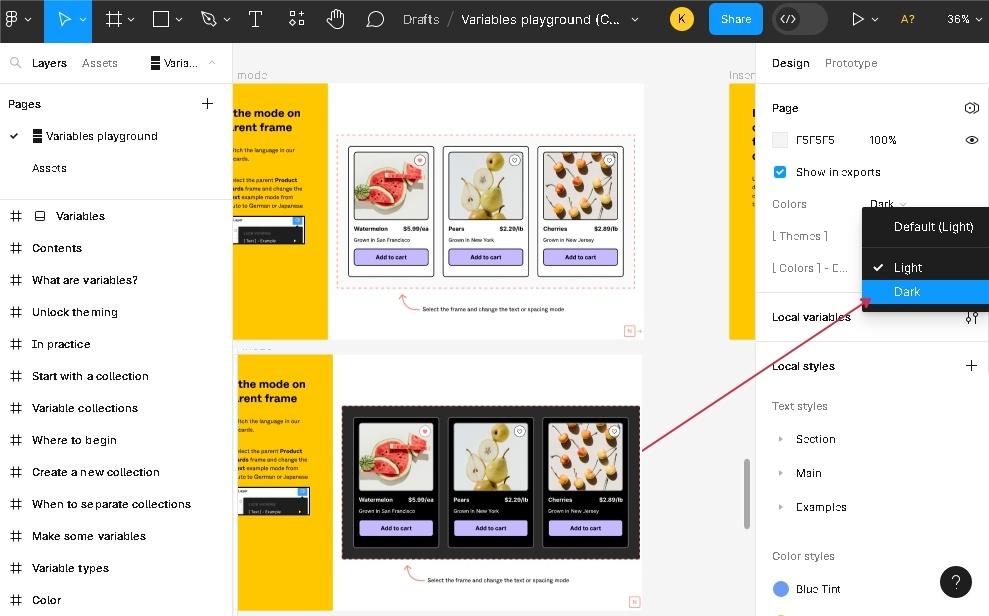
Task: Click the Resources components tool icon
Action: [x=297, y=19]
